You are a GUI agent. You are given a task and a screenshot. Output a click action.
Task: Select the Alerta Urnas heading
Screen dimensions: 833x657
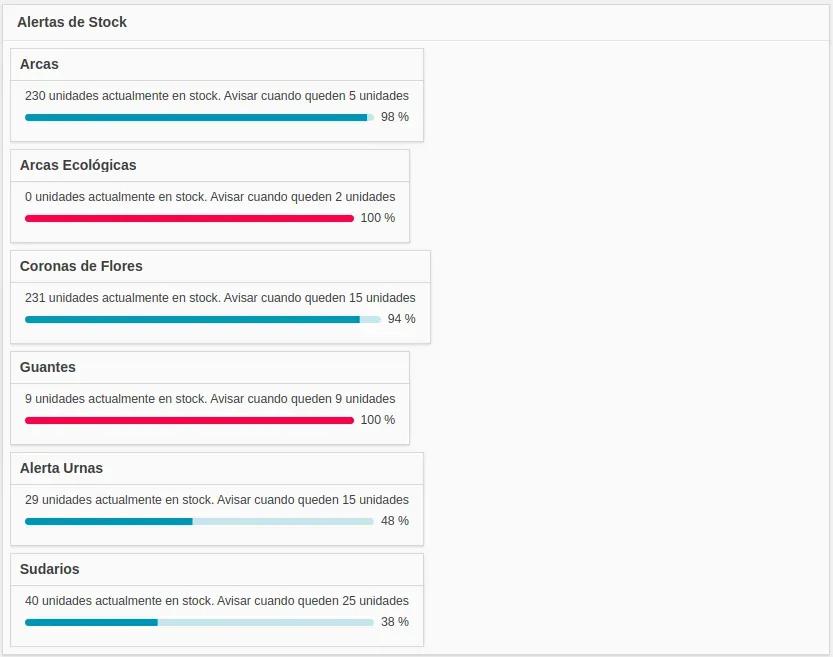point(62,468)
